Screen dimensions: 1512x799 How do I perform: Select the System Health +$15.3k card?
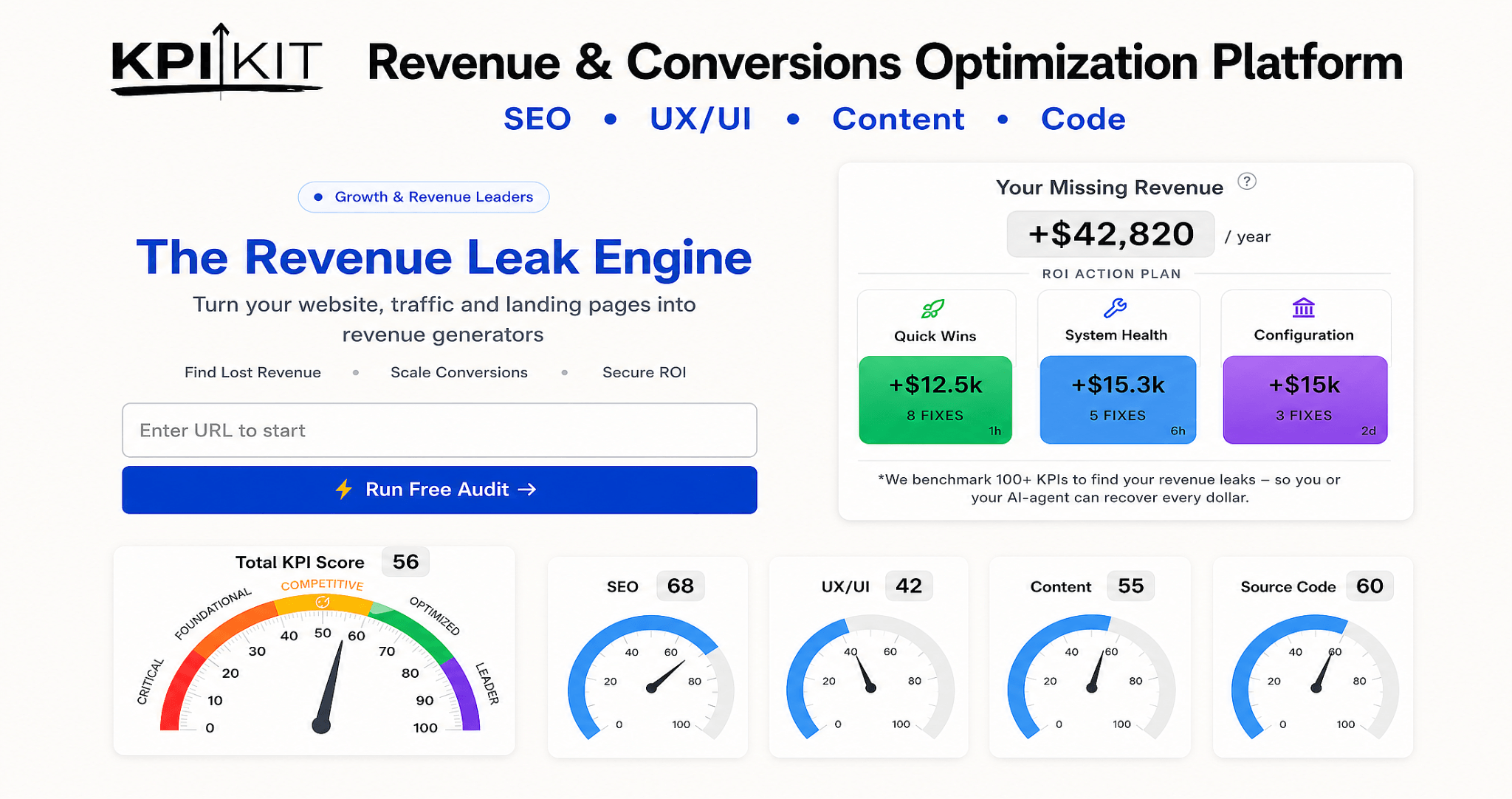pos(1118,399)
